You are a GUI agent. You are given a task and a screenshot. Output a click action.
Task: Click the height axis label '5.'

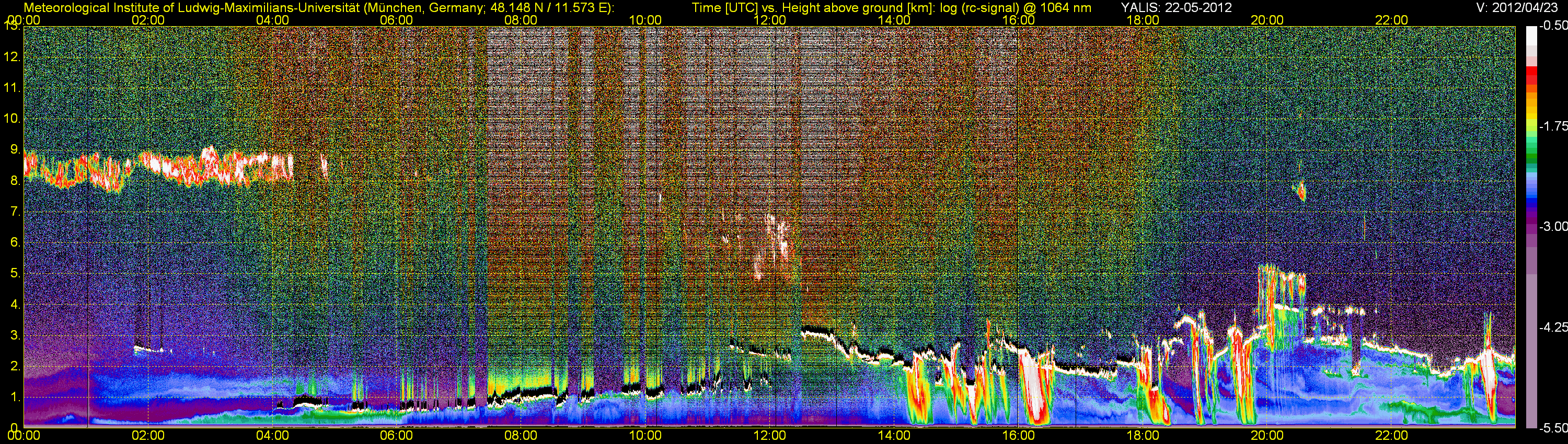point(15,273)
